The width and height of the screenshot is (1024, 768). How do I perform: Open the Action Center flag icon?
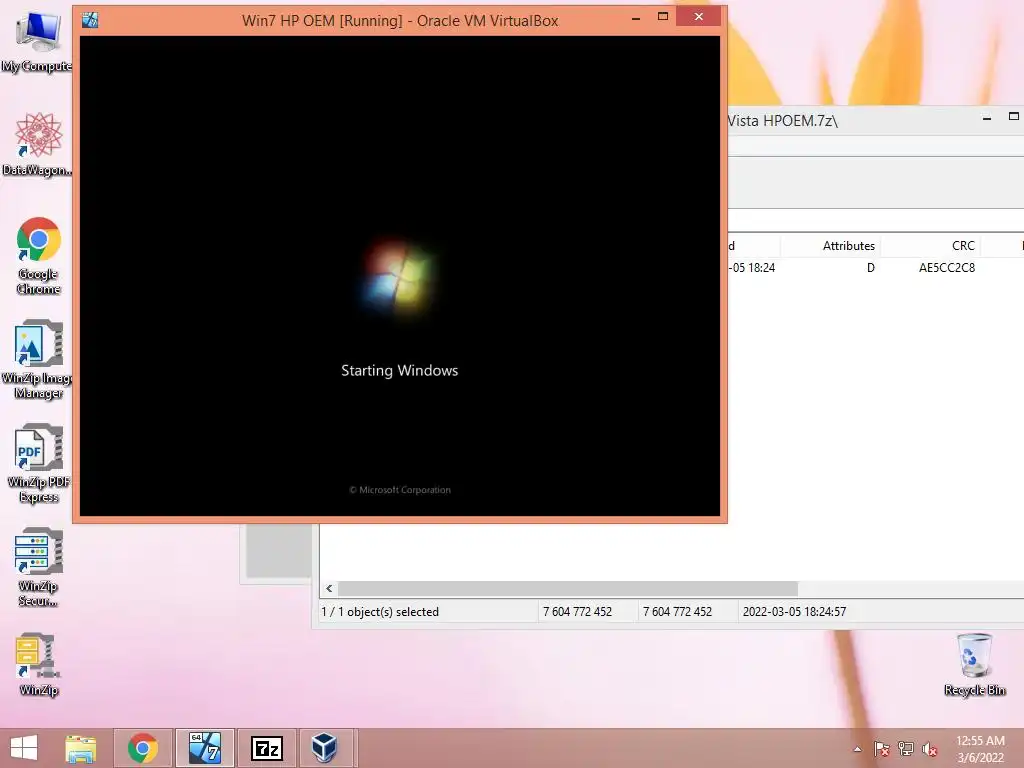tap(882, 749)
